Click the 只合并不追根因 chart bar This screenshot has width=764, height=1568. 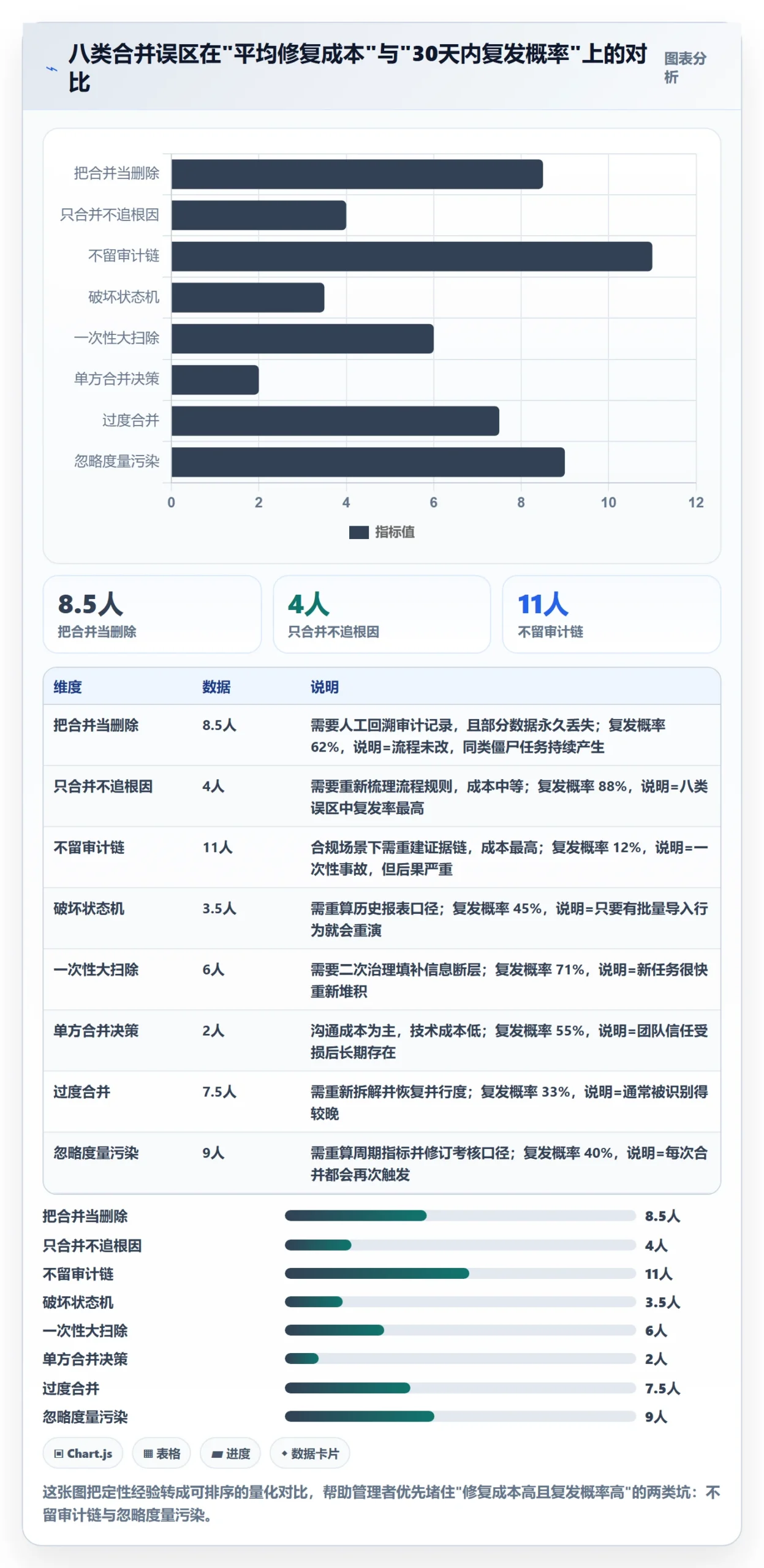click(259, 215)
